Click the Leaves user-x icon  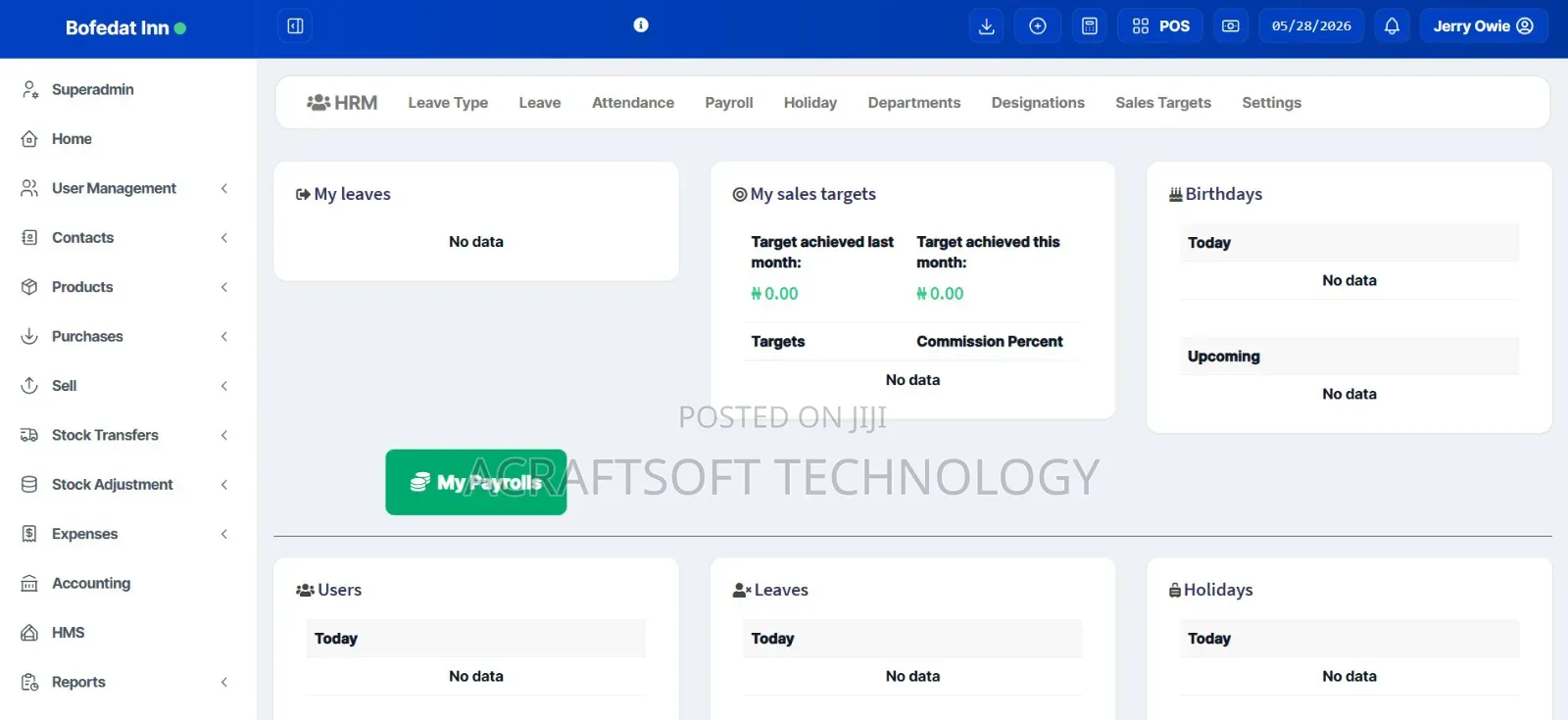742,591
